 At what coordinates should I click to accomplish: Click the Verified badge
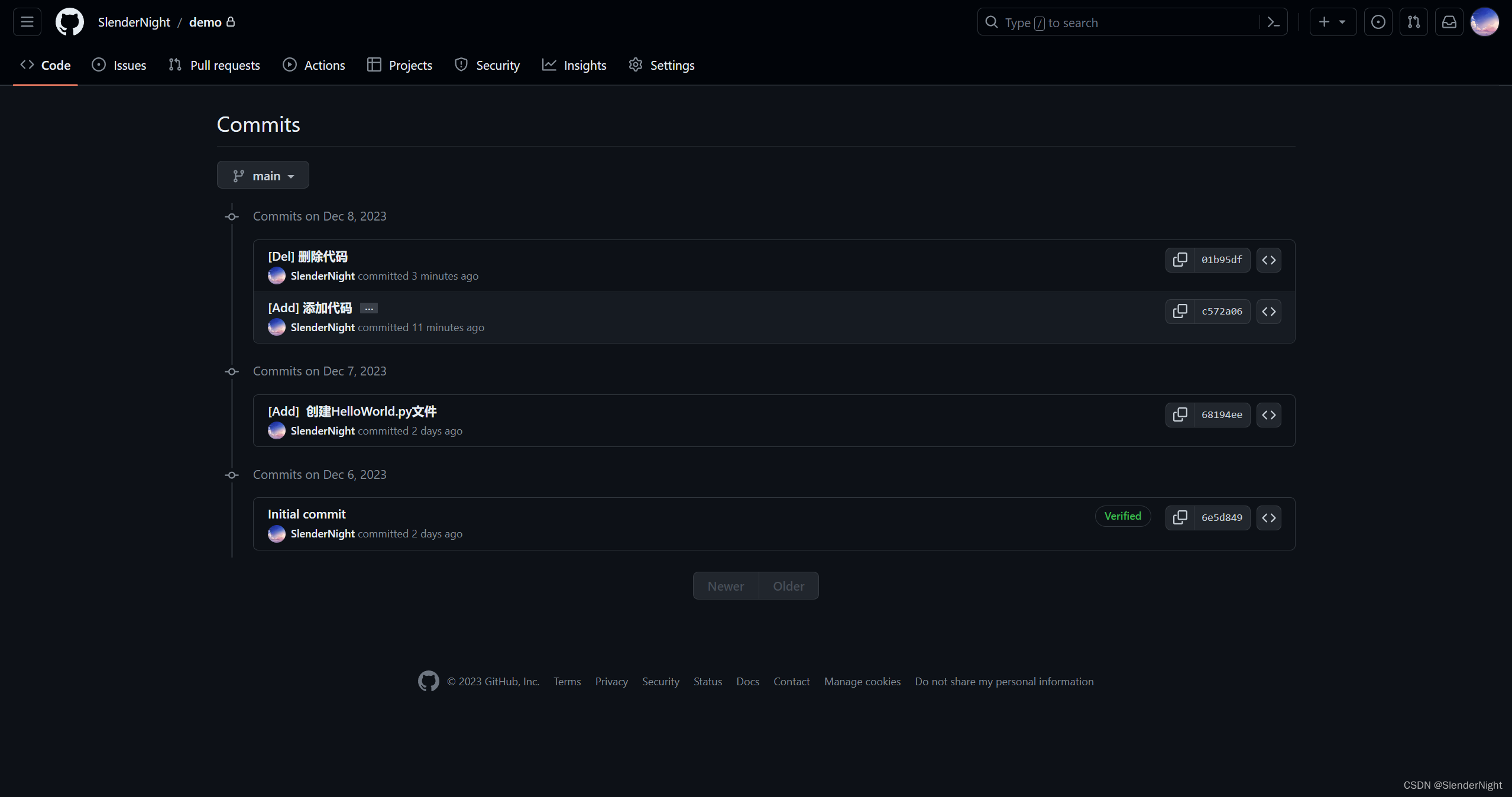[1122, 516]
